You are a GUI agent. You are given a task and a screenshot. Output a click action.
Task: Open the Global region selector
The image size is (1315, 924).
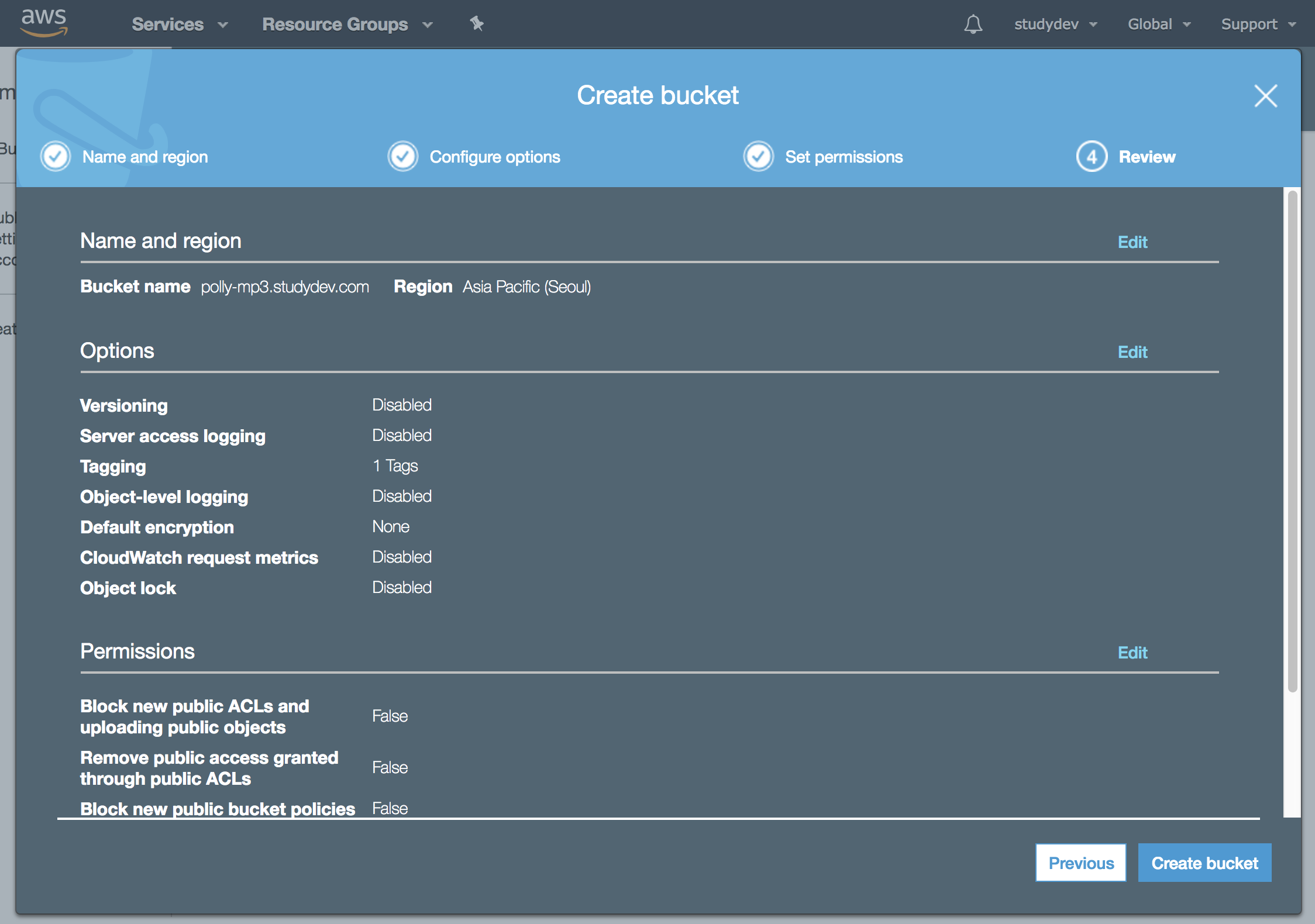click(x=1159, y=24)
